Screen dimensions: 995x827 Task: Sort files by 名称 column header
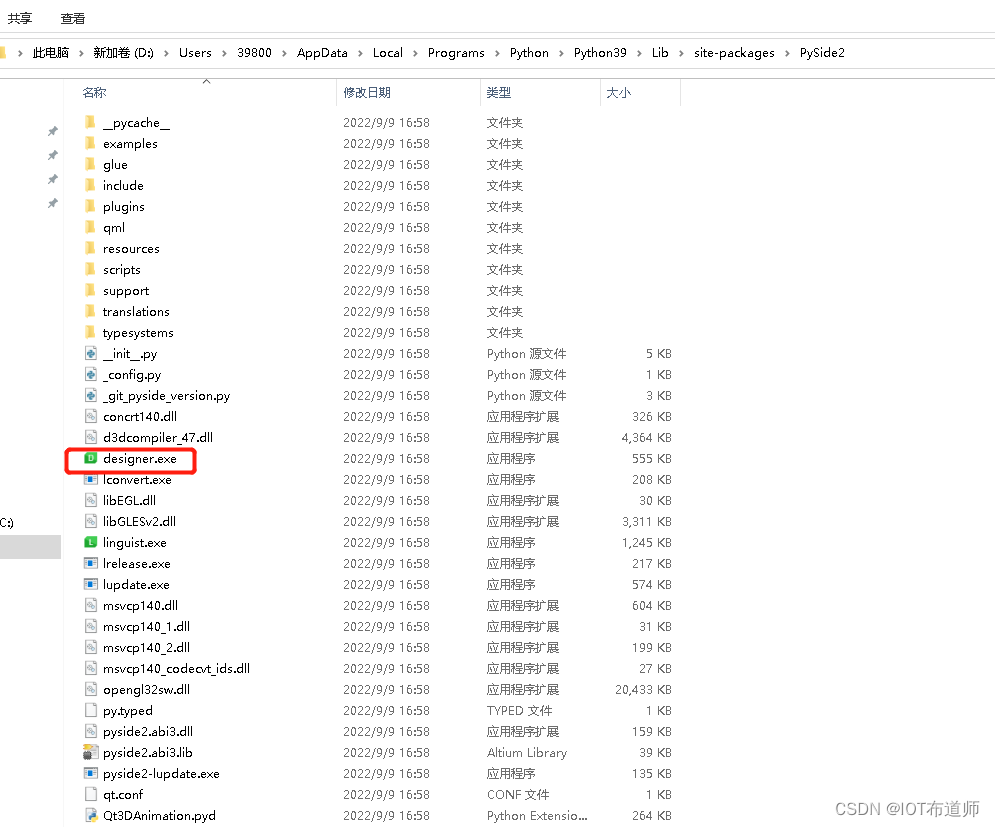pyautogui.click(x=94, y=93)
